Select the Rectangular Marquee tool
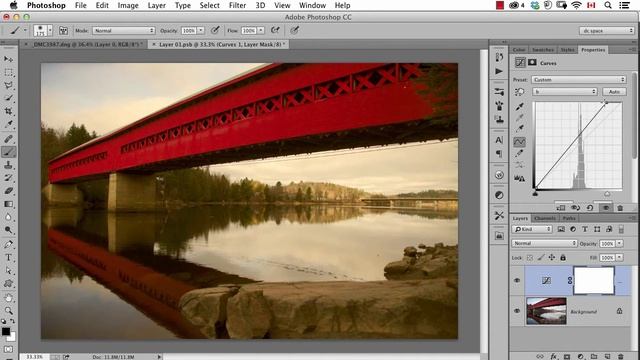The image size is (640, 360). coord(8,72)
